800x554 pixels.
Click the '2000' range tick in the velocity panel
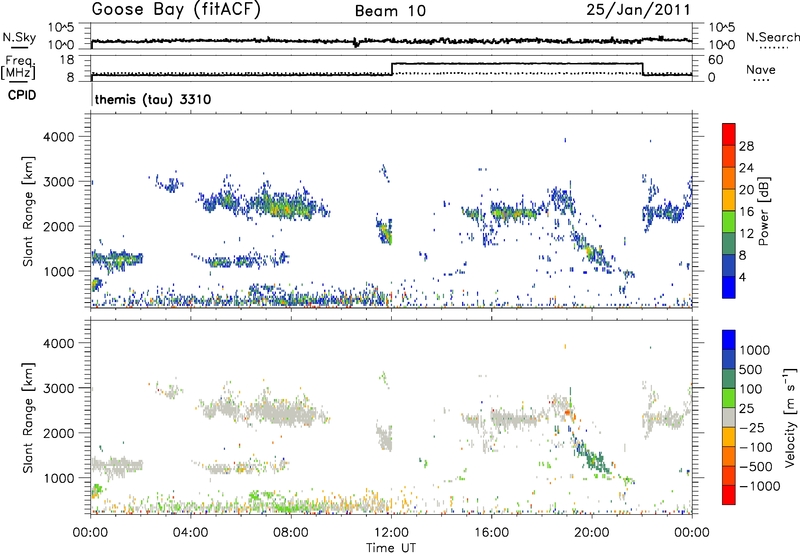click(x=59, y=433)
